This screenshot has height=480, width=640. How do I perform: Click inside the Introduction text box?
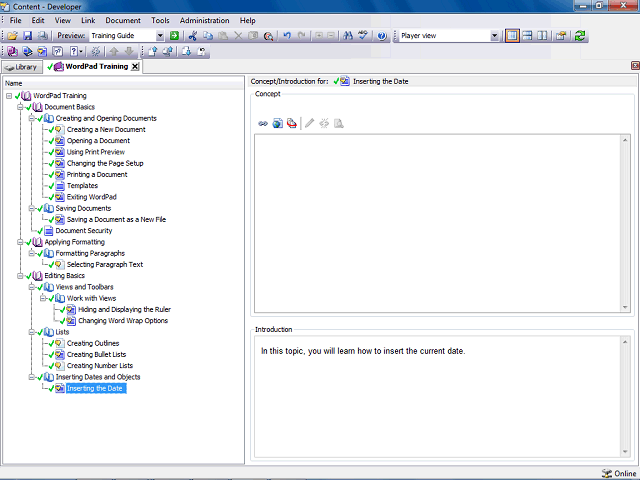[437, 396]
